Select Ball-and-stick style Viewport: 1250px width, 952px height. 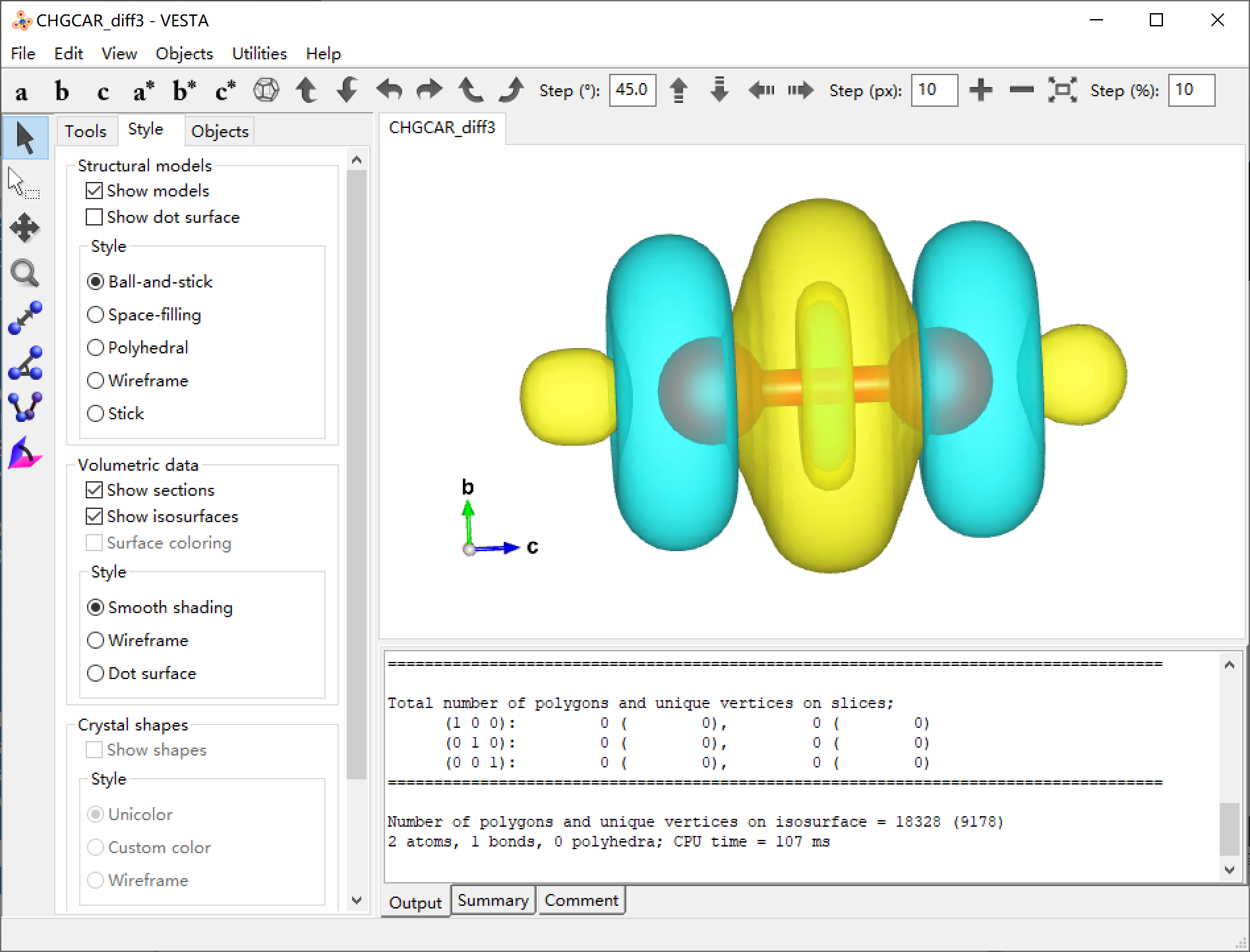pos(96,282)
